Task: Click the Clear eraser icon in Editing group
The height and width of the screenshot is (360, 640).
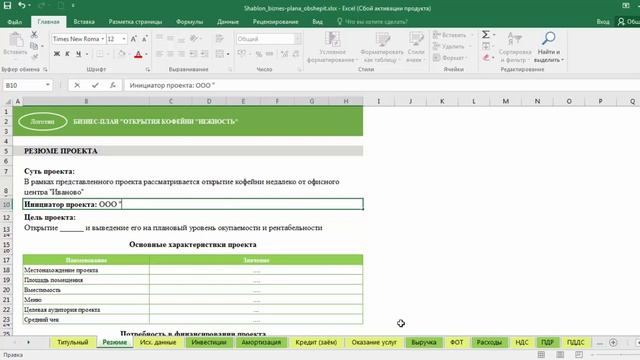Action: [486, 58]
